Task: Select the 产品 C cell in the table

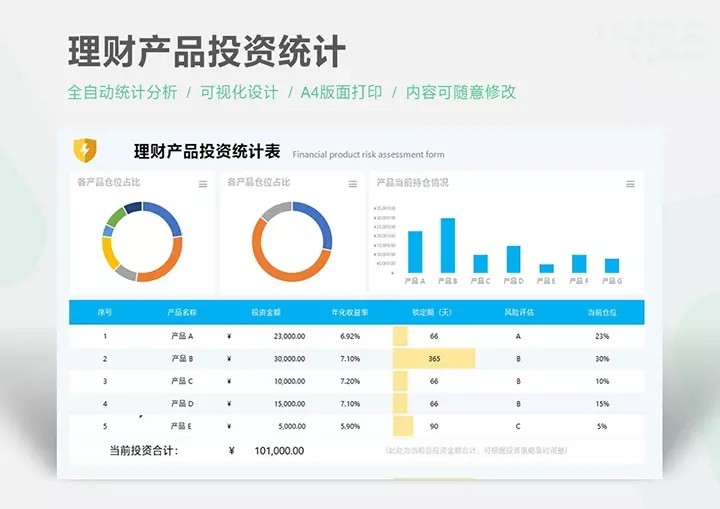Action: pyautogui.click(x=182, y=381)
